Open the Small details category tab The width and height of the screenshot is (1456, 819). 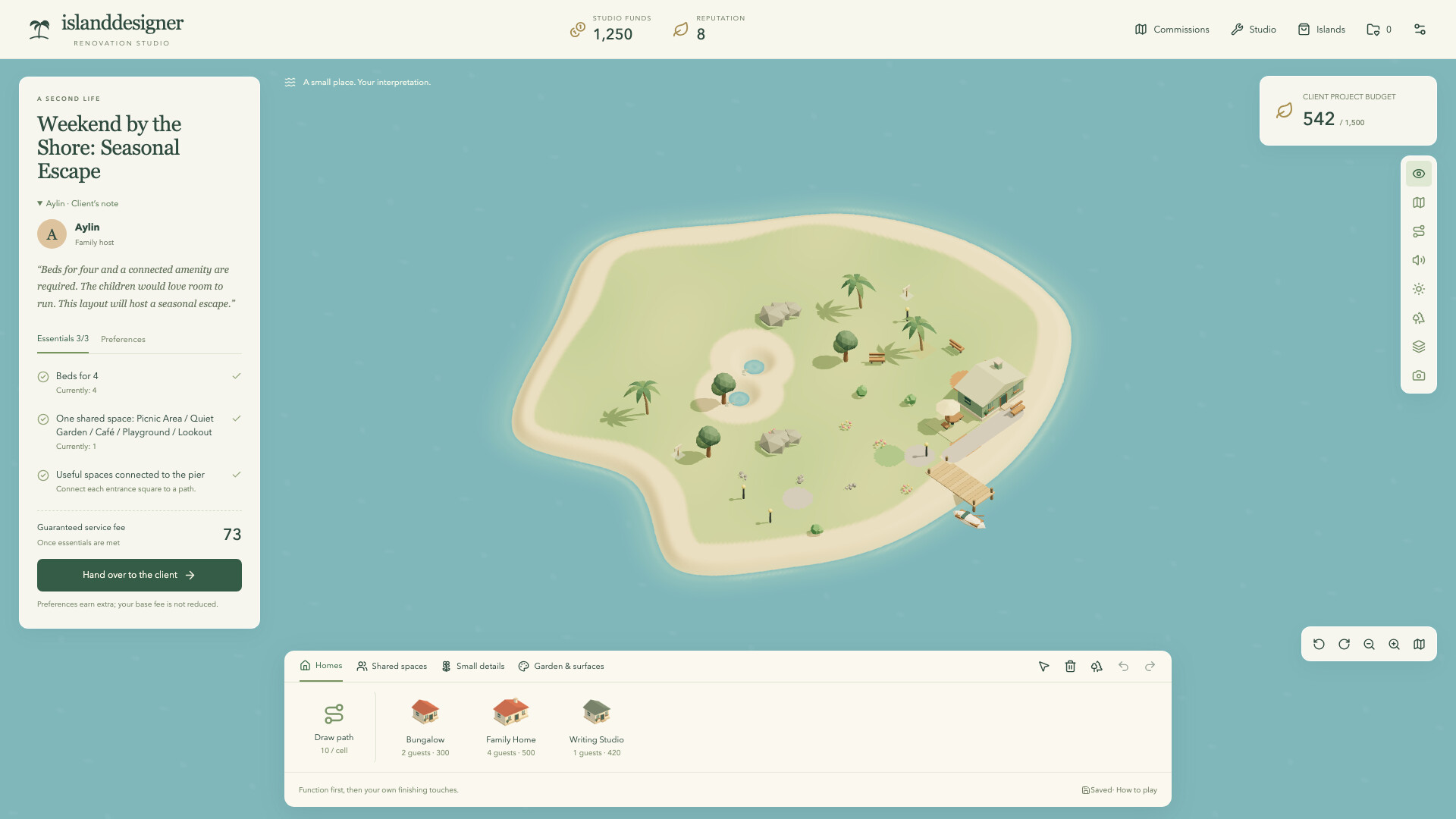click(x=472, y=666)
